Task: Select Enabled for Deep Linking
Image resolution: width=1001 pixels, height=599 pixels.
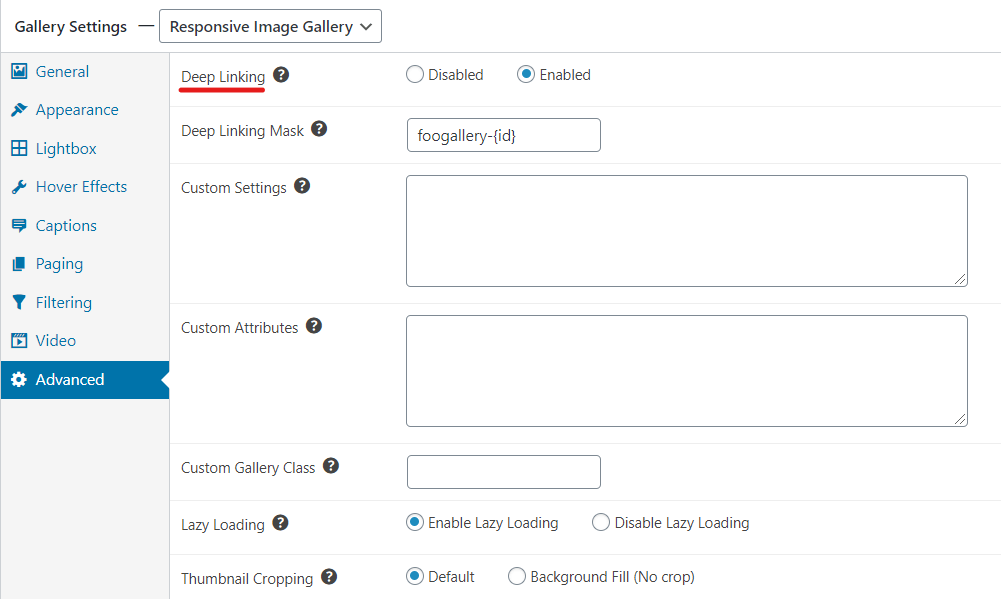Action: tap(526, 75)
